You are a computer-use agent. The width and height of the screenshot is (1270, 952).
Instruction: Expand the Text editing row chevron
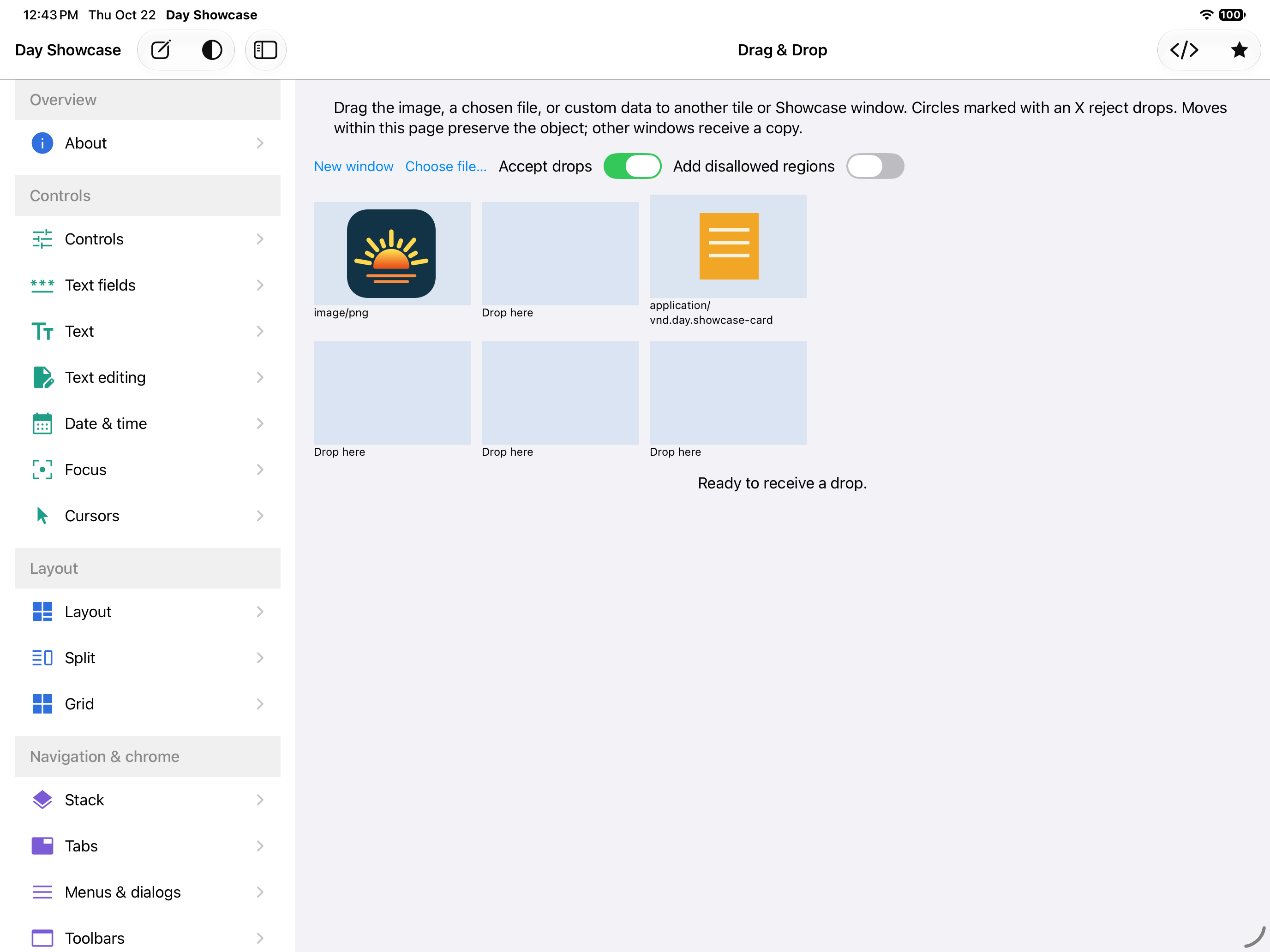coord(260,378)
